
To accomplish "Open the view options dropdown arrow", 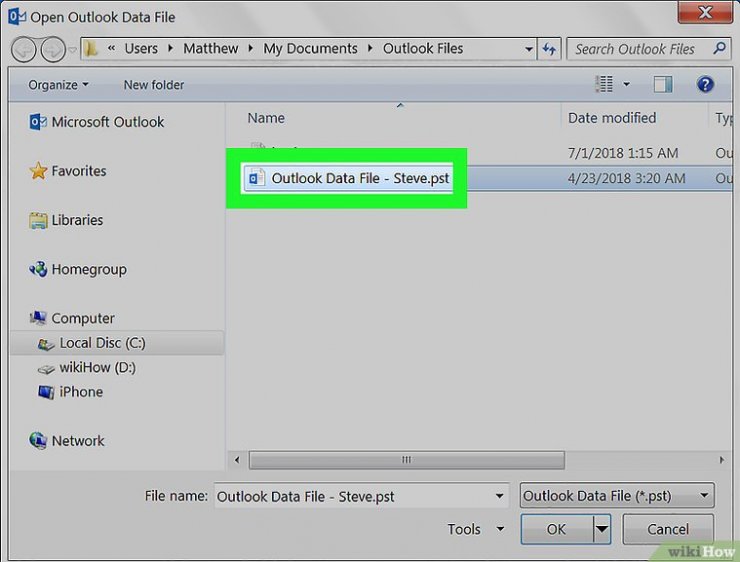I will coord(626,84).
